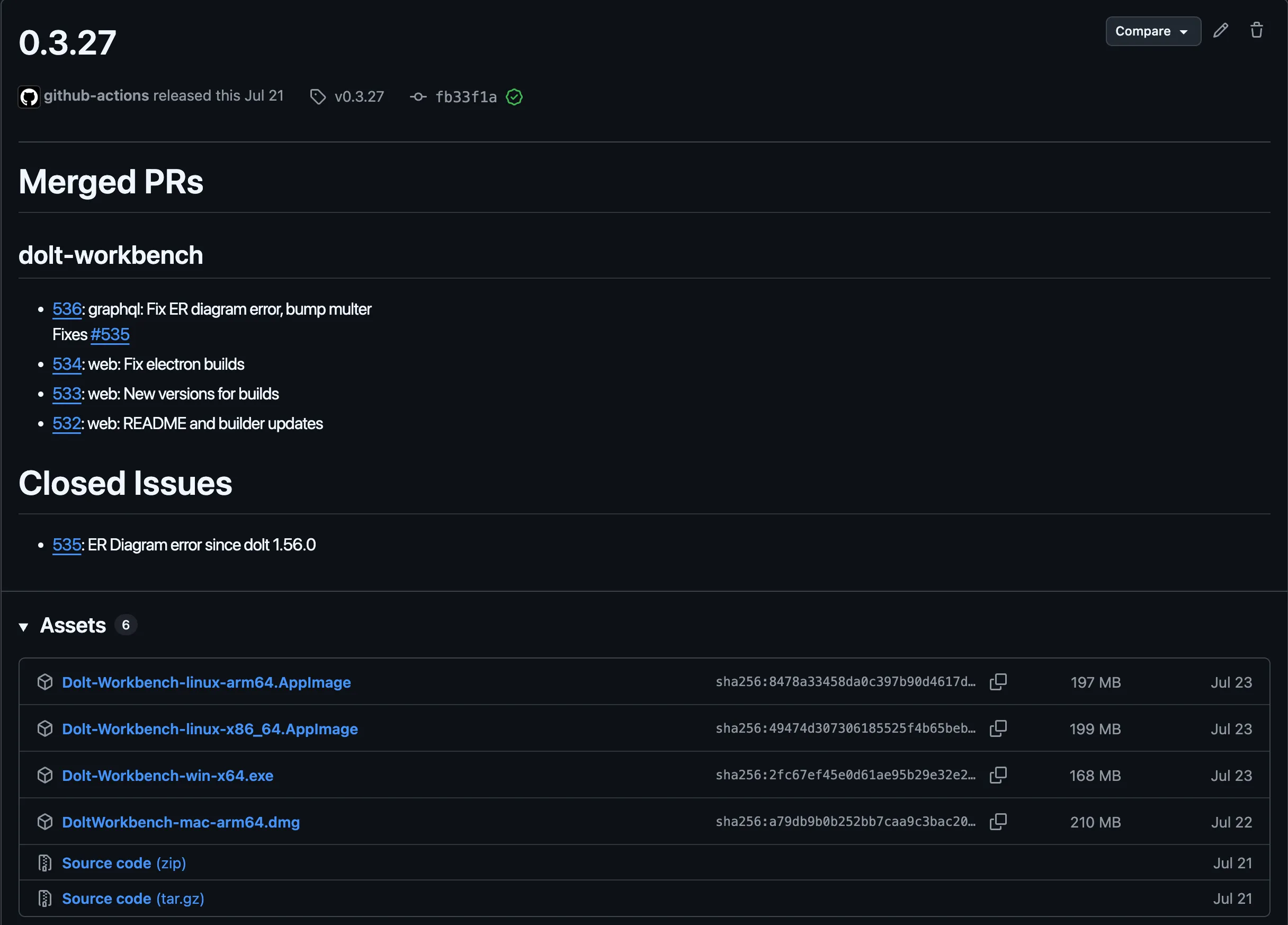Download DoltWorkbench-mac-arm64.dmg
The image size is (1288, 925).
pyautogui.click(x=180, y=822)
